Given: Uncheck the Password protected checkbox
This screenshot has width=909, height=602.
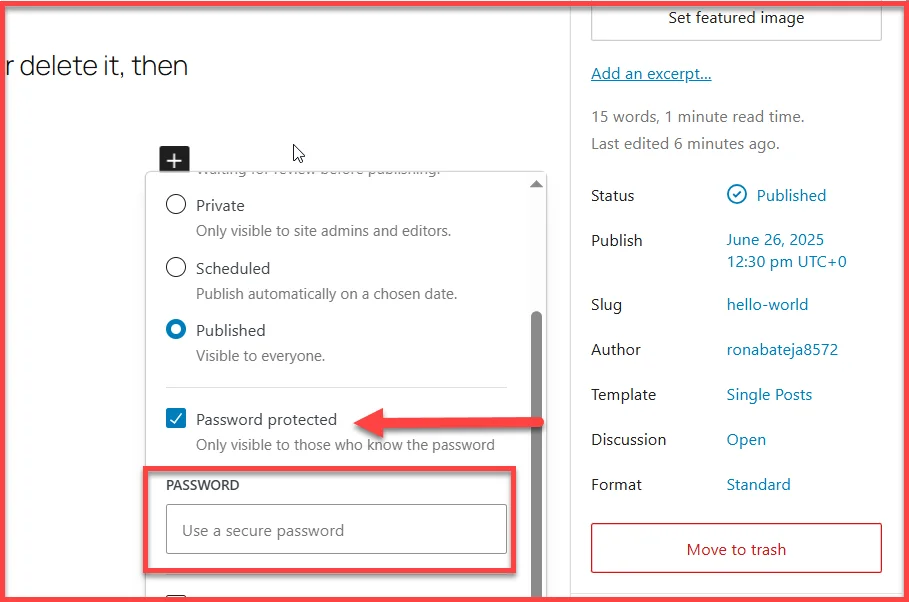Looking at the screenshot, I should (176, 419).
